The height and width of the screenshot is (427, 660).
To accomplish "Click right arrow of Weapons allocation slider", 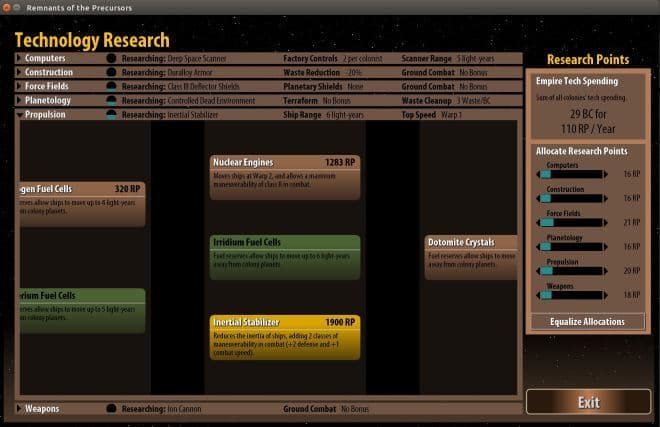I will click(606, 296).
